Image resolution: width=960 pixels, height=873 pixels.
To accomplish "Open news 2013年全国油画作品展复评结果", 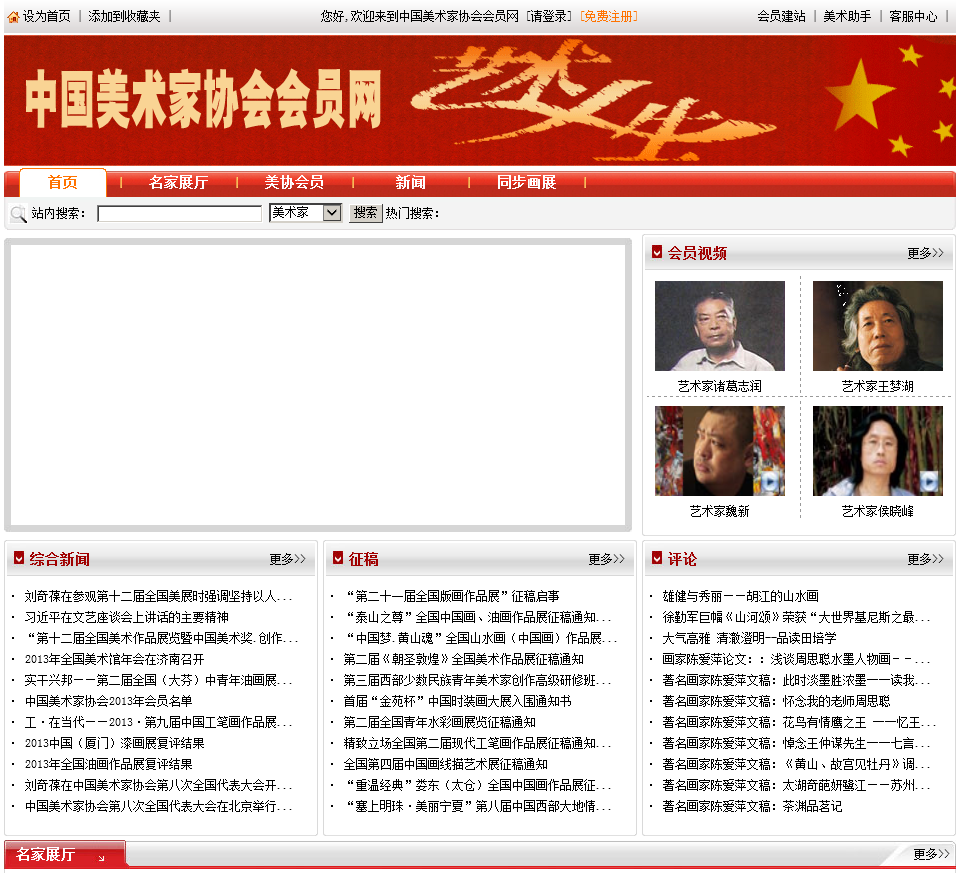I will 108,763.
